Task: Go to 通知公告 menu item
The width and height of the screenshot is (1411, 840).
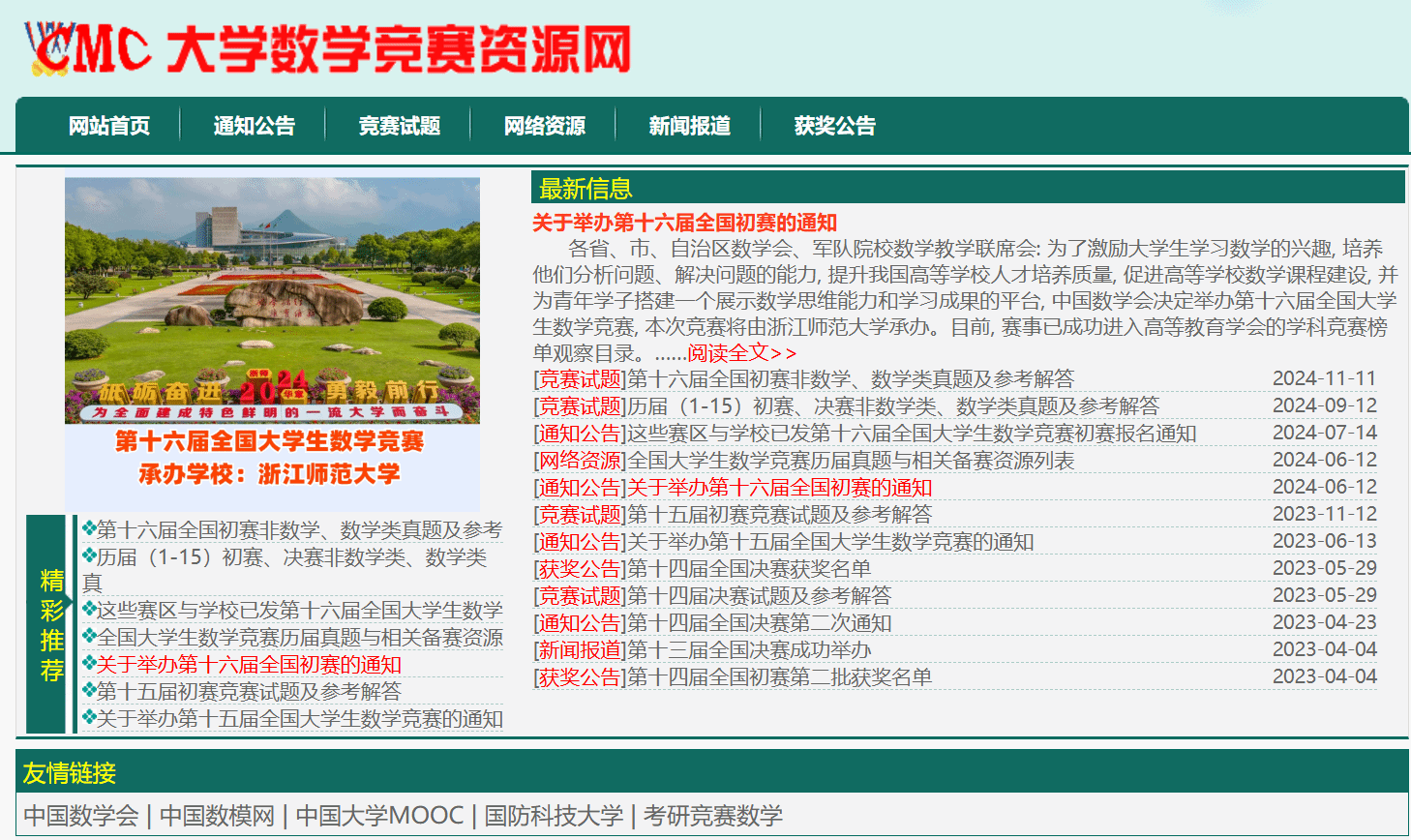Action: [254, 126]
